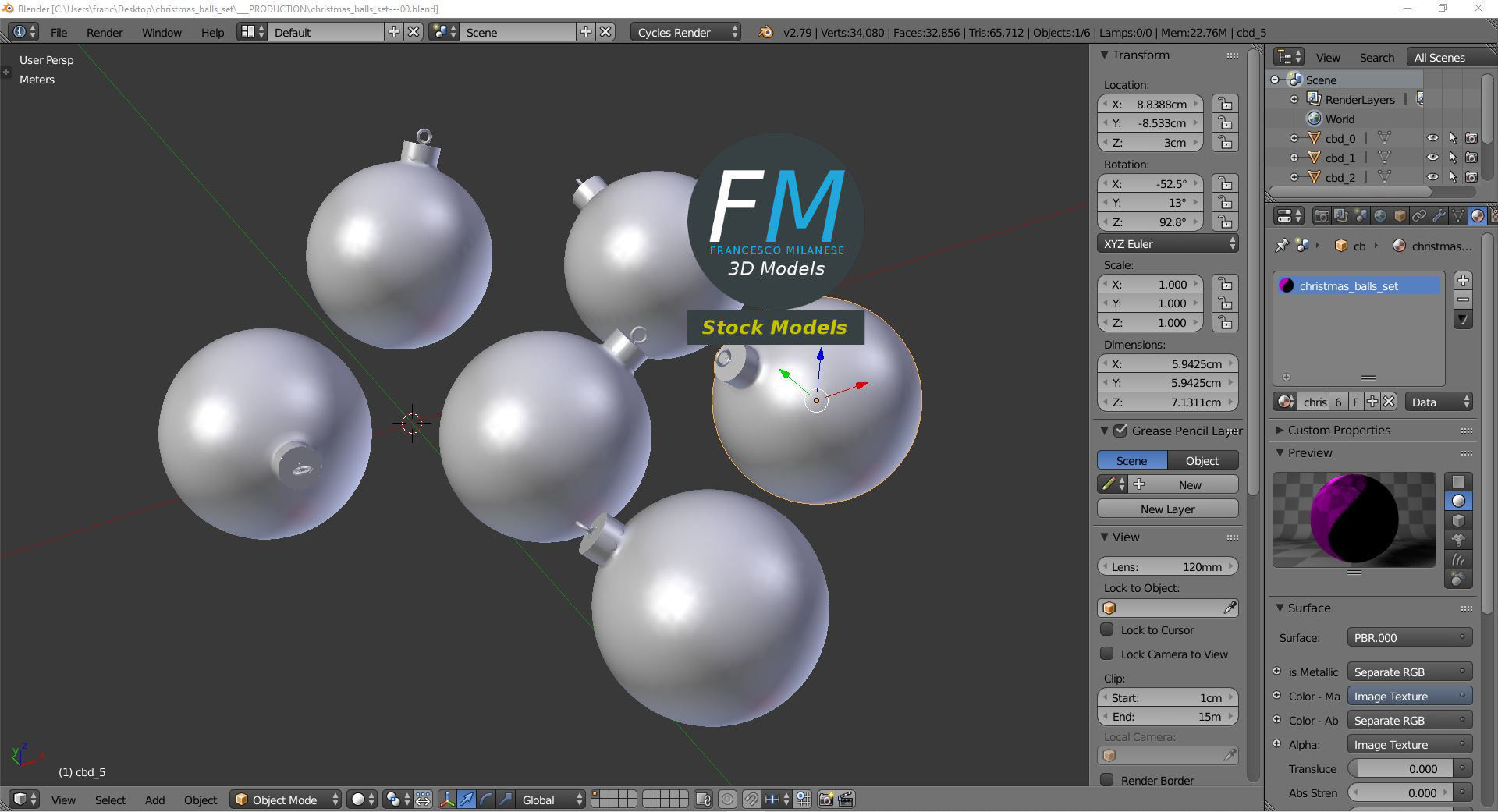Open the File menu
Viewport: 1498px width, 812px height.
tap(59, 33)
